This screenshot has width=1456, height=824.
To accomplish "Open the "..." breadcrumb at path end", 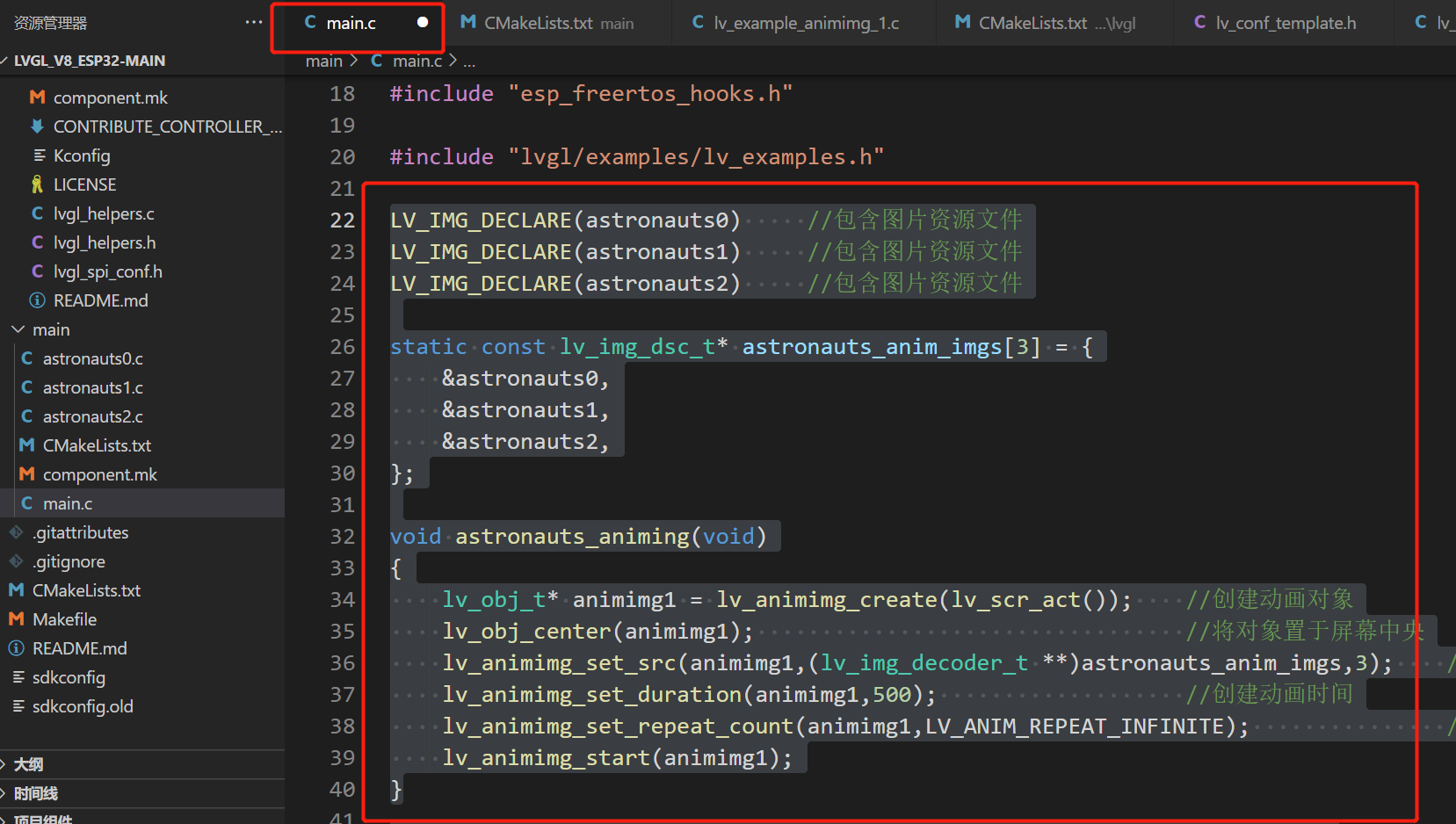I will [x=469, y=60].
